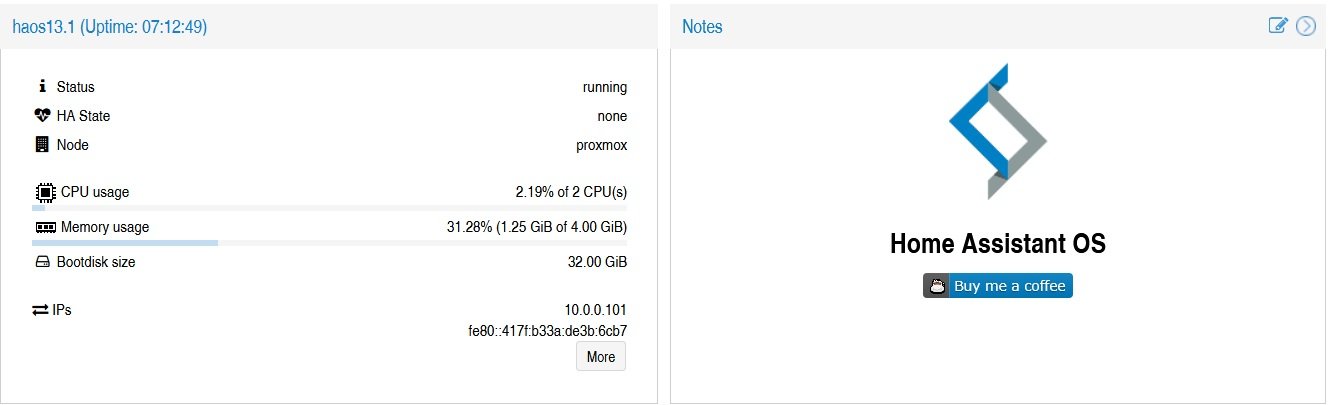Click the Home Assistant OS heading
Image resolution: width=1329 pixels, height=405 pixels.
click(x=998, y=244)
